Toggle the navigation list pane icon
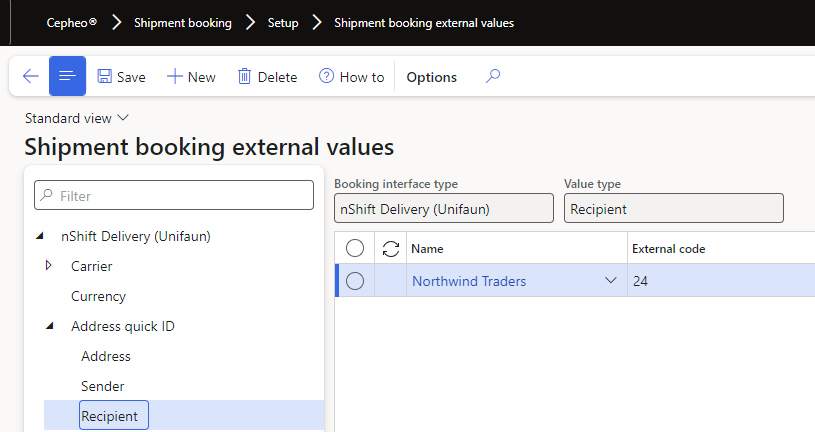 pos(67,76)
